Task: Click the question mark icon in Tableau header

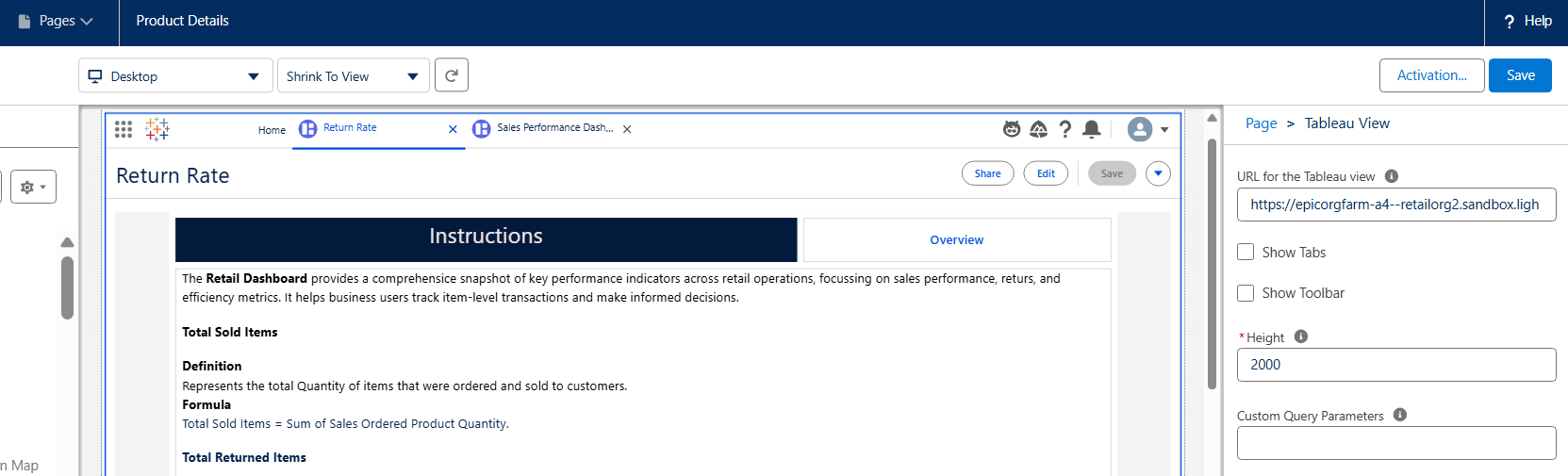Action: 1065,129
